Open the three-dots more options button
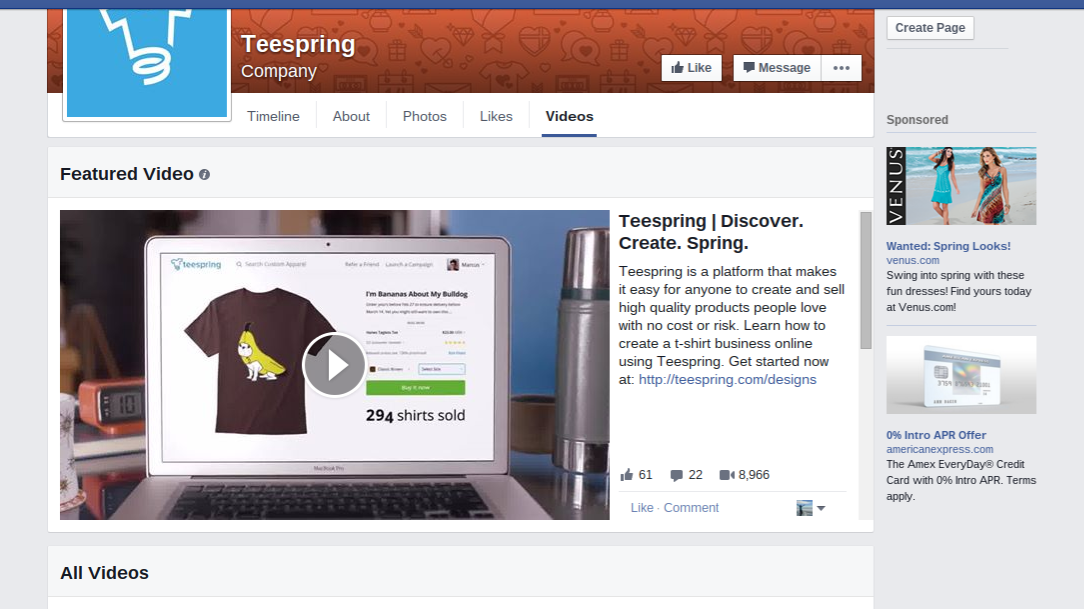The image size is (1084, 609). tap(841, 68)
